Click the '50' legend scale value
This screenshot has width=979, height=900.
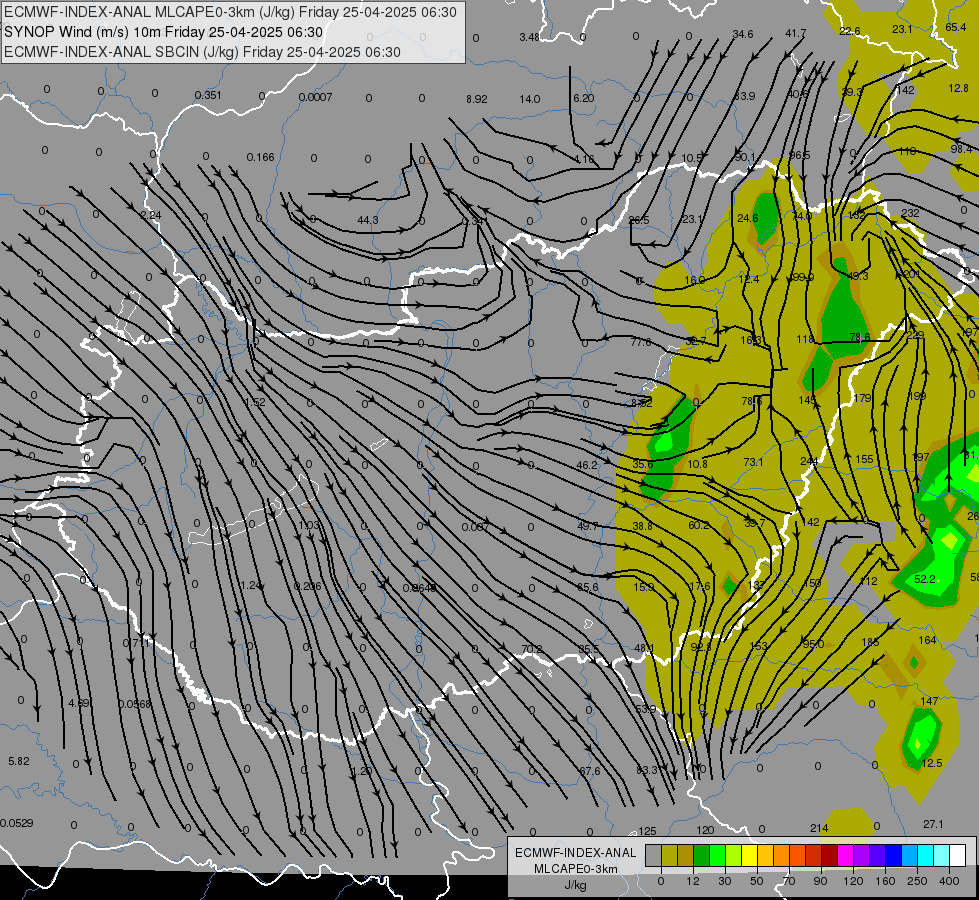(x=757, y=881)
